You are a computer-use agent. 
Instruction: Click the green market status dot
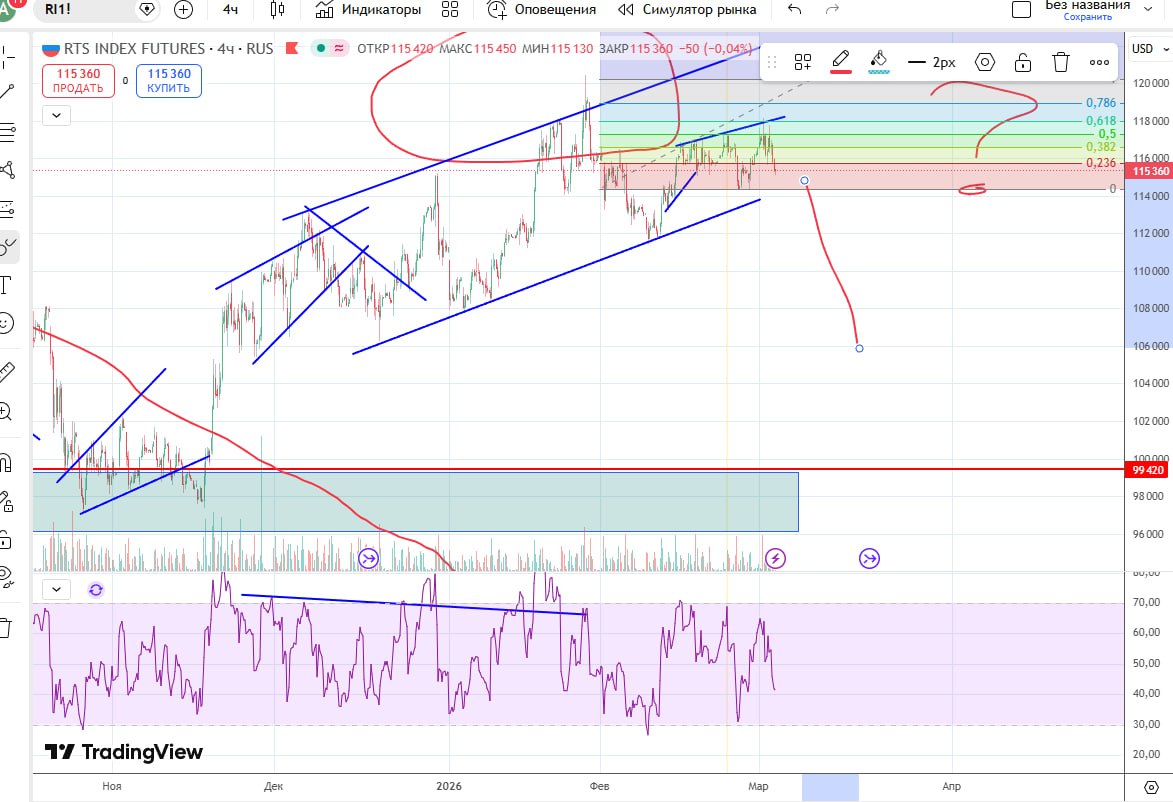(x=320, y=49)
